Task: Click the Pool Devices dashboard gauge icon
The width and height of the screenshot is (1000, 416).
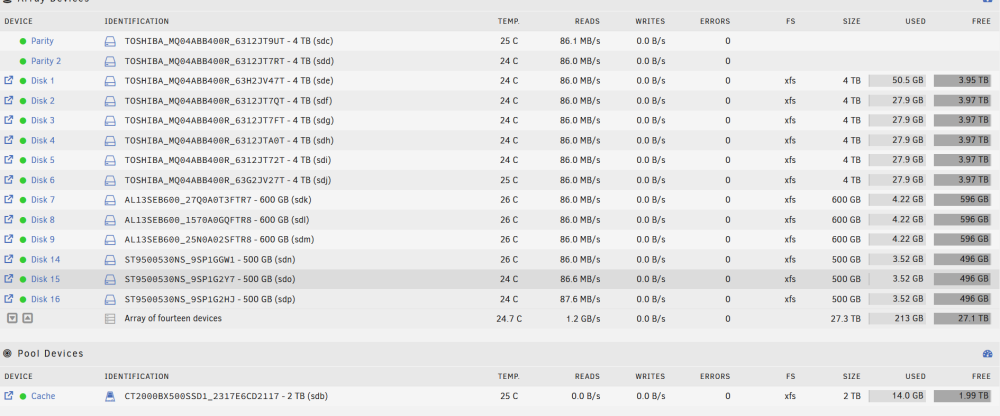Action: (x=988, y=353)
